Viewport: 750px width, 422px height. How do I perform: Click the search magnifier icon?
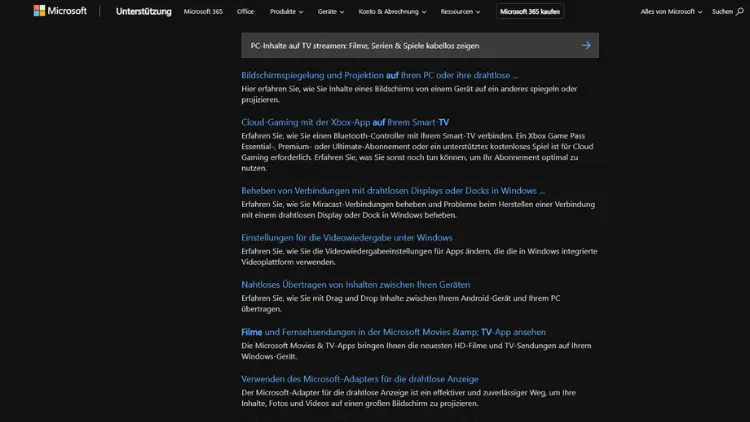[739, 11]
